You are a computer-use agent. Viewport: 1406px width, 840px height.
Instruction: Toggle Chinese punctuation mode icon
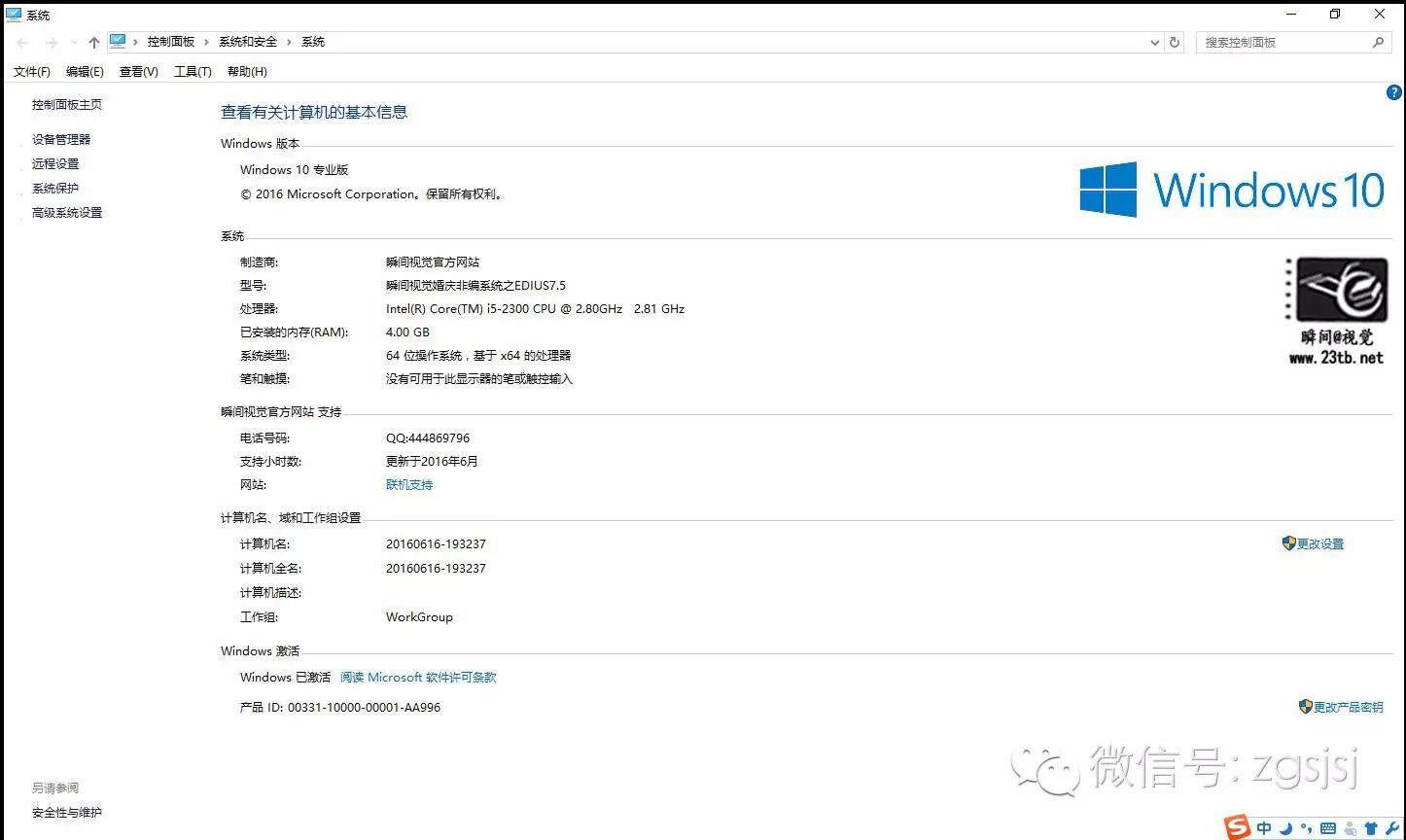click(x=1306, y=828)
